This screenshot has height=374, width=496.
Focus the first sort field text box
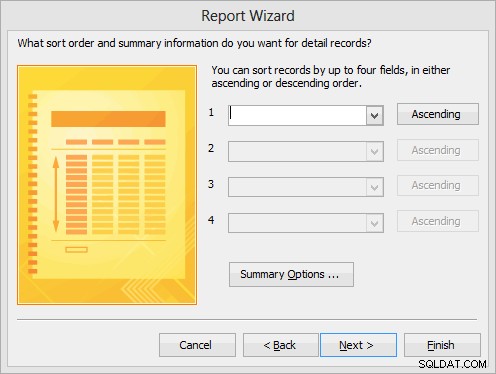pos(297,116)
